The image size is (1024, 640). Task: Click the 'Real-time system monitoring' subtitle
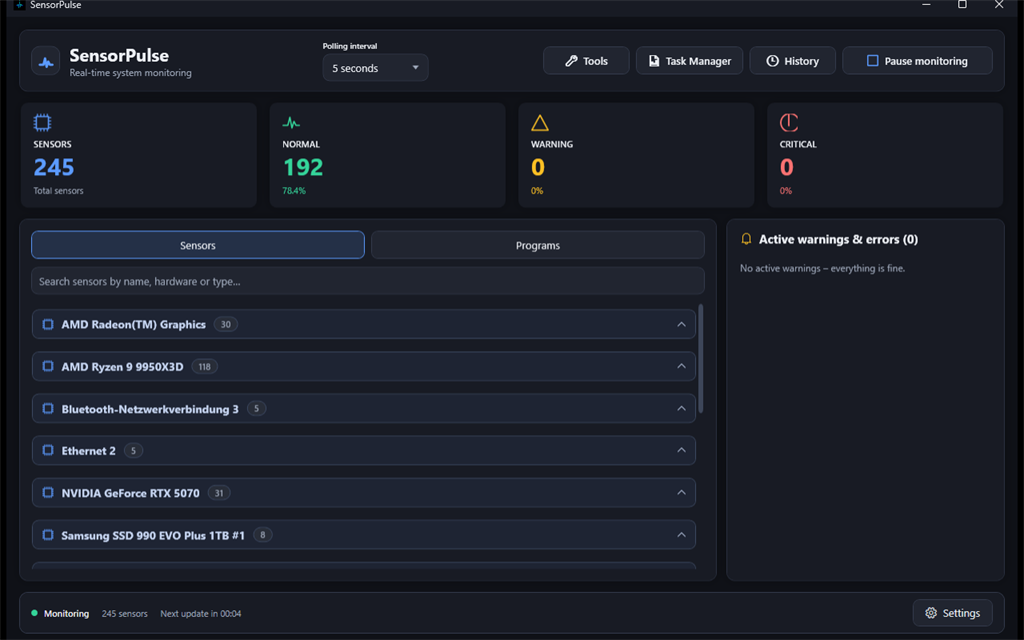tap(131, 72)
